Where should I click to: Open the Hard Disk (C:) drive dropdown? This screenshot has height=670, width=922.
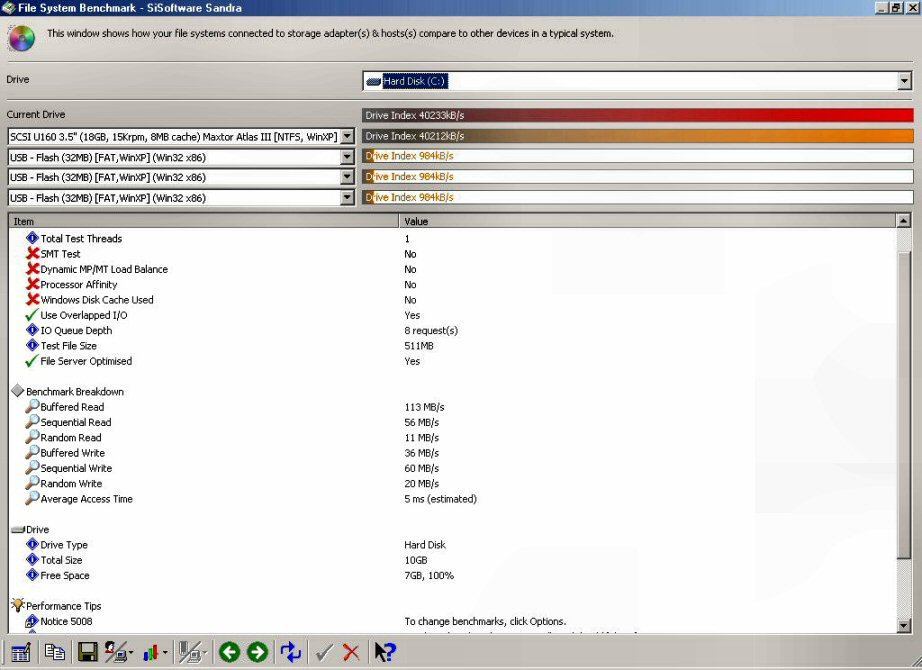coord(904,81)
